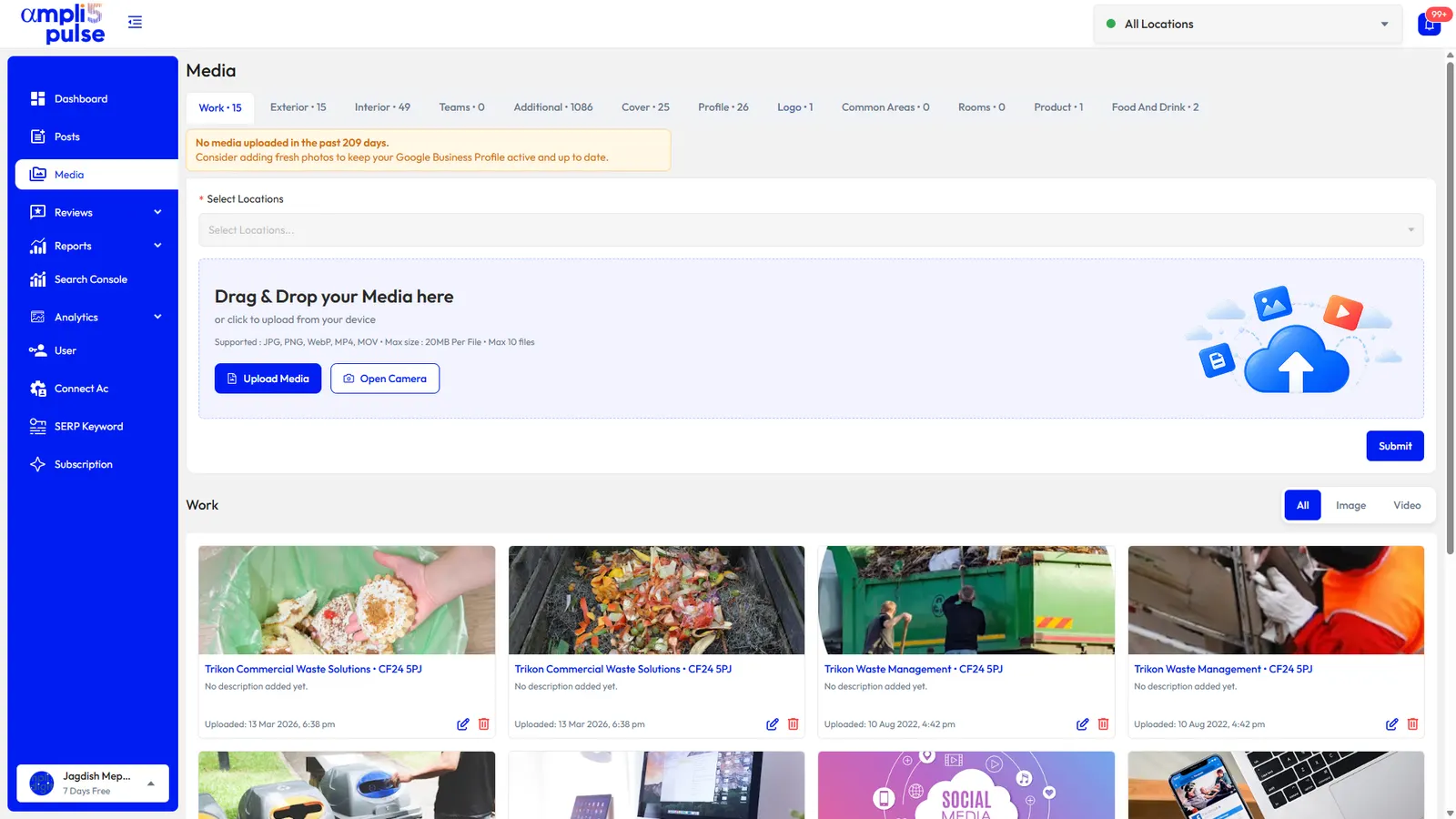Expand the Analytics submenu
This screenshot has width=1456, height=819.
(x=157, y=317)
